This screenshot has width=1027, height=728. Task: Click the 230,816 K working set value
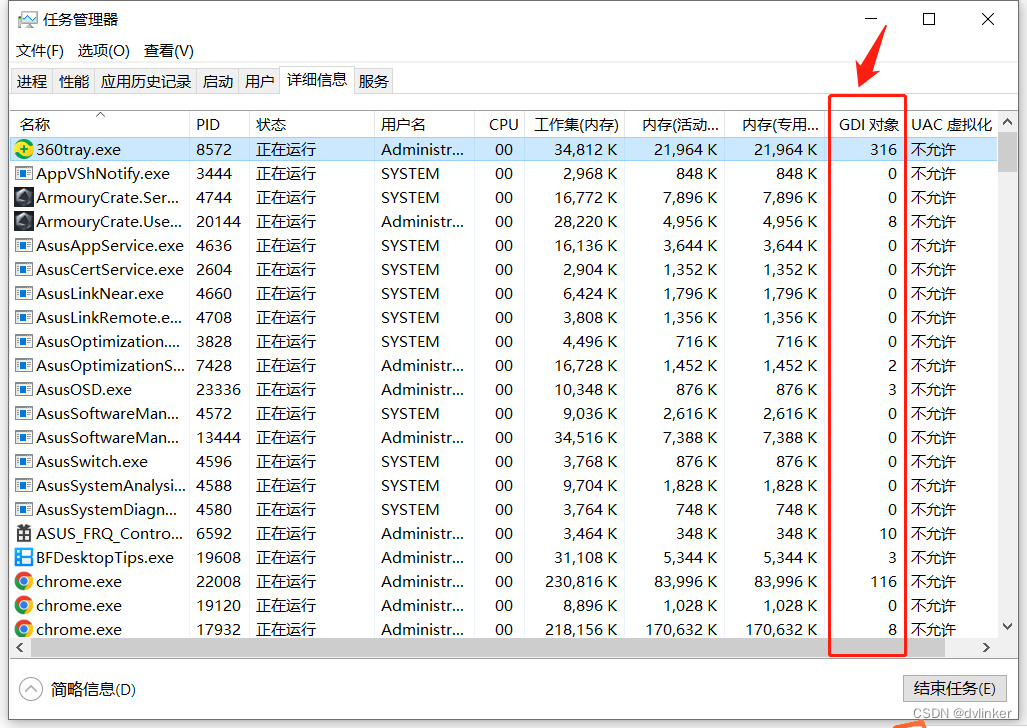click(581, 581)
